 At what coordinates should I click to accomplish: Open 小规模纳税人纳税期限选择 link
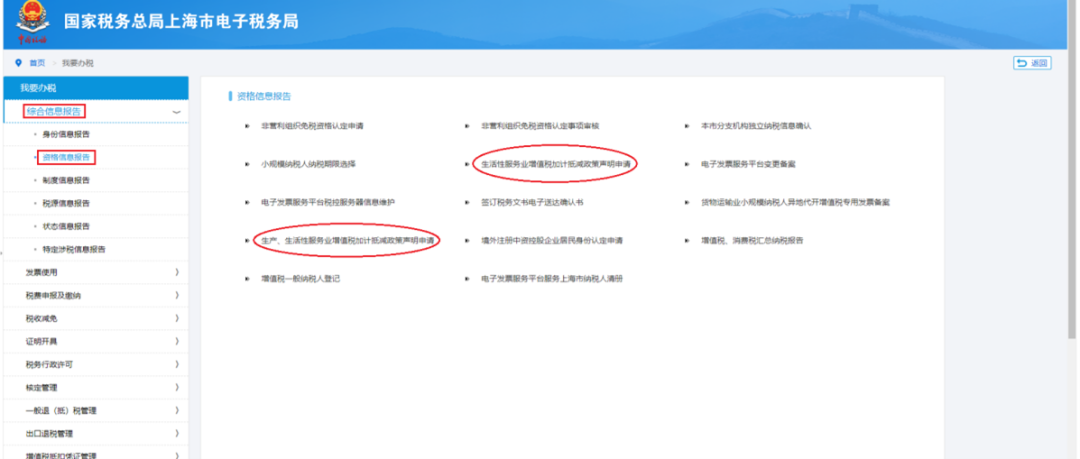(308, 164)
